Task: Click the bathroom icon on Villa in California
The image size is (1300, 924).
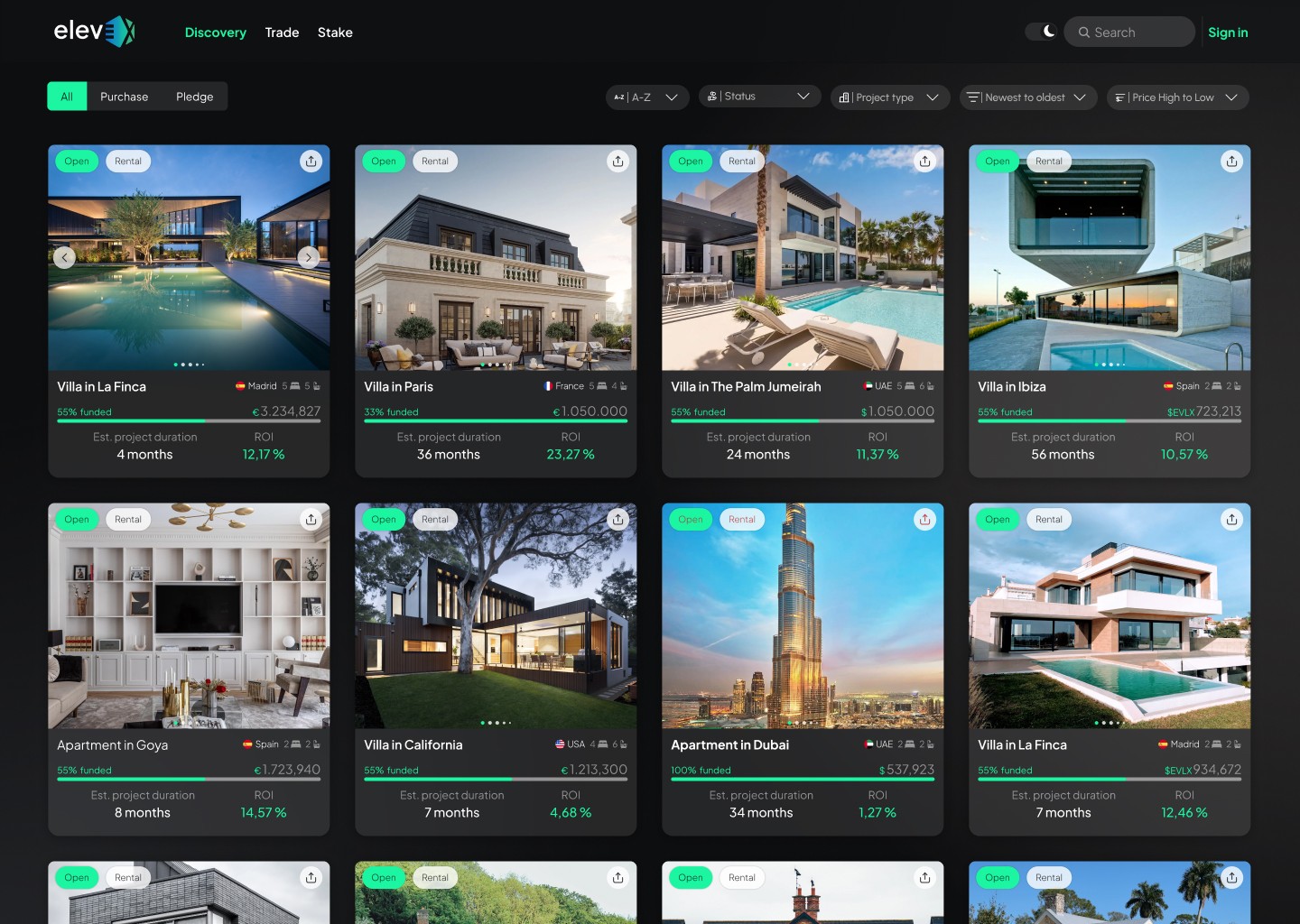Action: (x=623, y=744)
